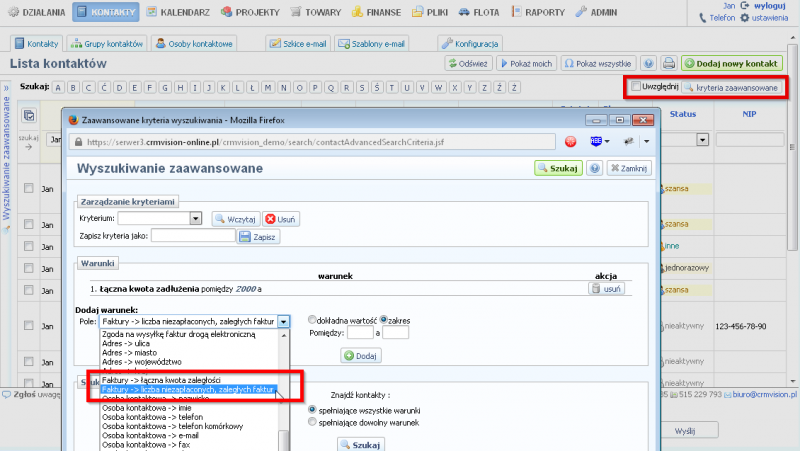Click the red Usuń criterion delete button
Image resolution: width=800 pixels, height=451 pixels.
point(282,218)
